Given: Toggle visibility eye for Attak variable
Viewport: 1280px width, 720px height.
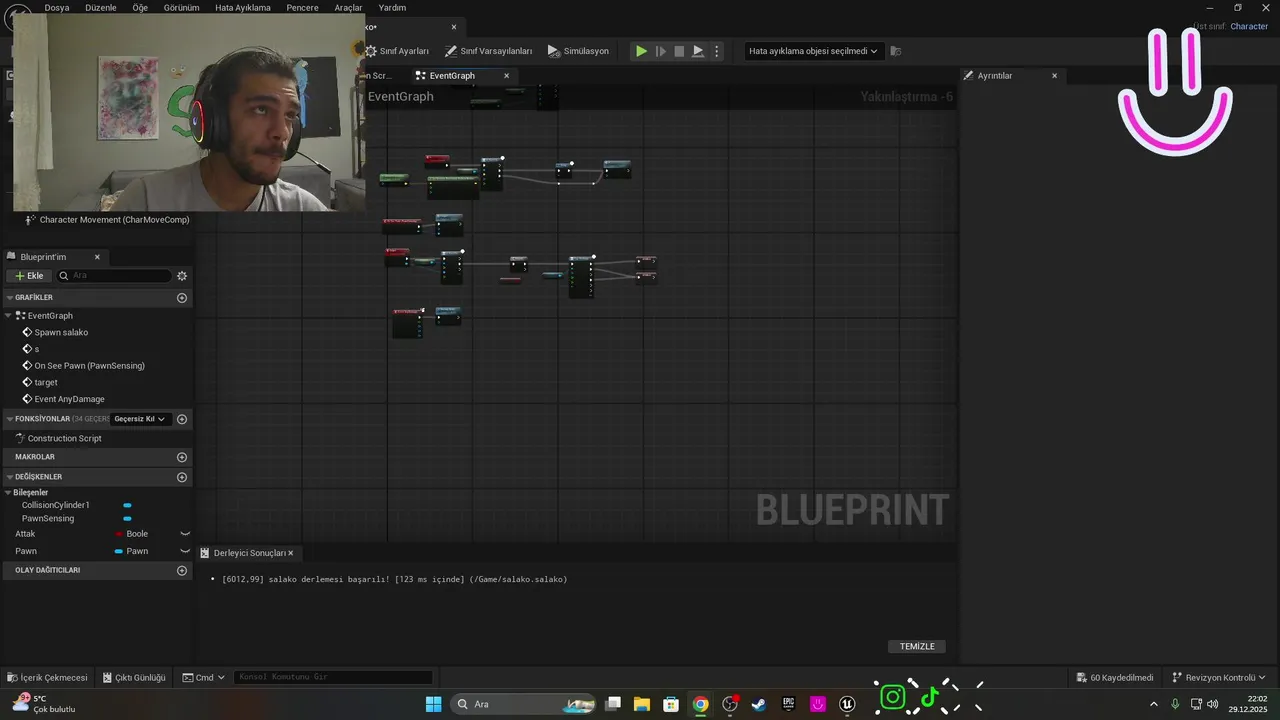Looking at the screenshot, I should 185,534.
